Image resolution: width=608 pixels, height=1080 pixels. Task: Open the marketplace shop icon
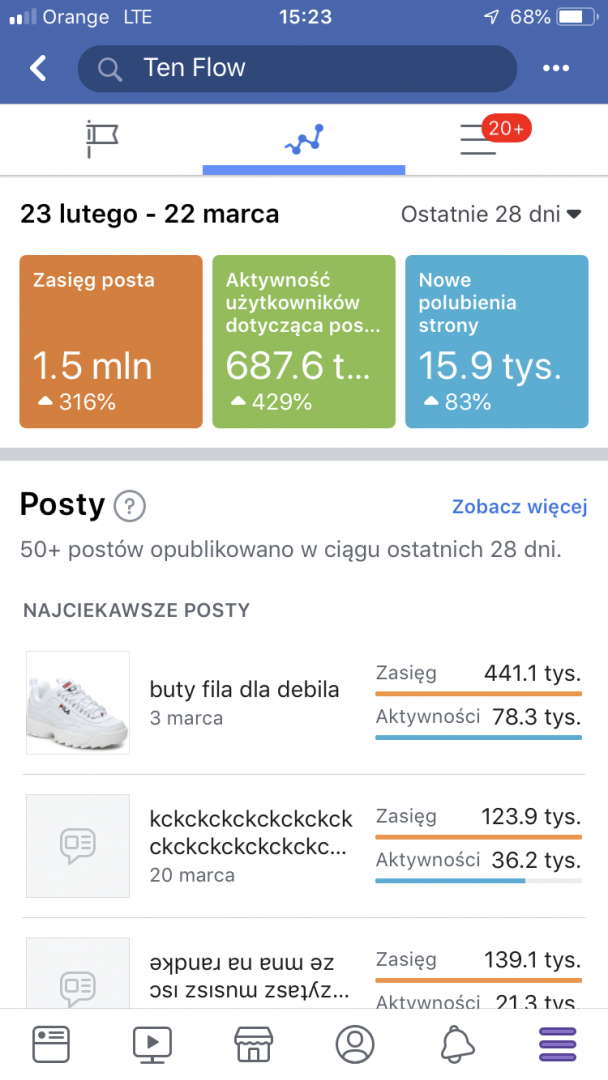click(x=253, y=1043)
